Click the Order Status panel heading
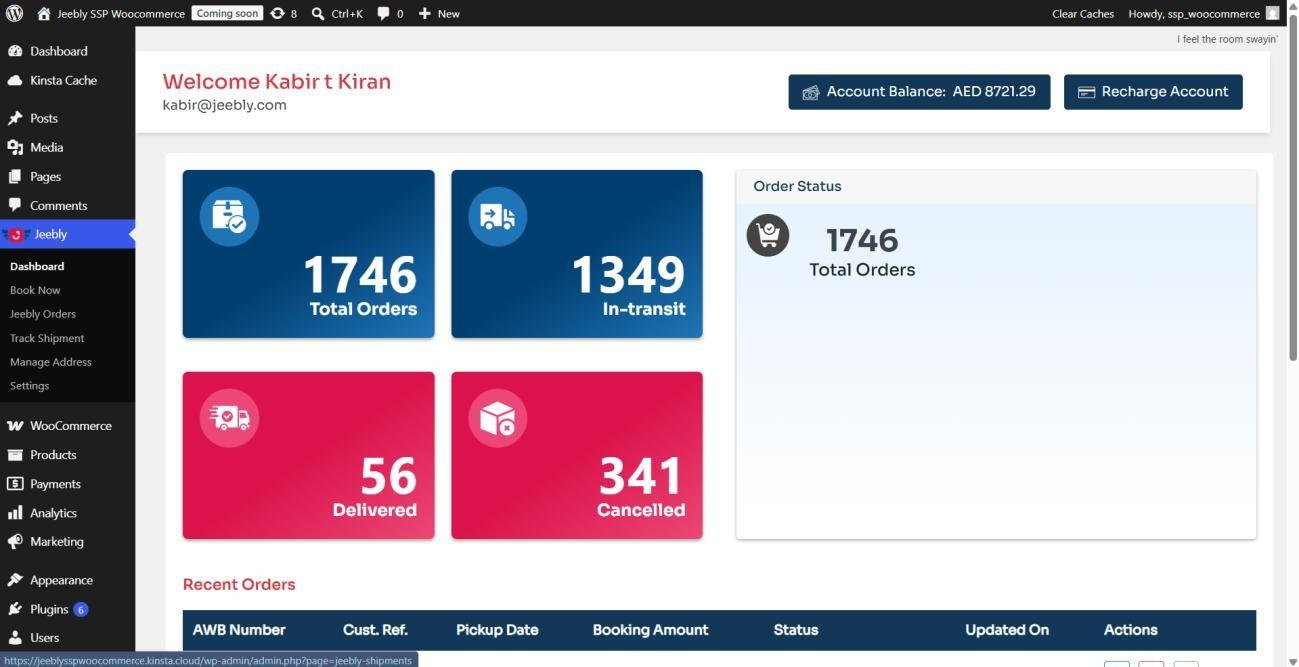The height and width of the screenshot is (667, 1299). [797, 187]
